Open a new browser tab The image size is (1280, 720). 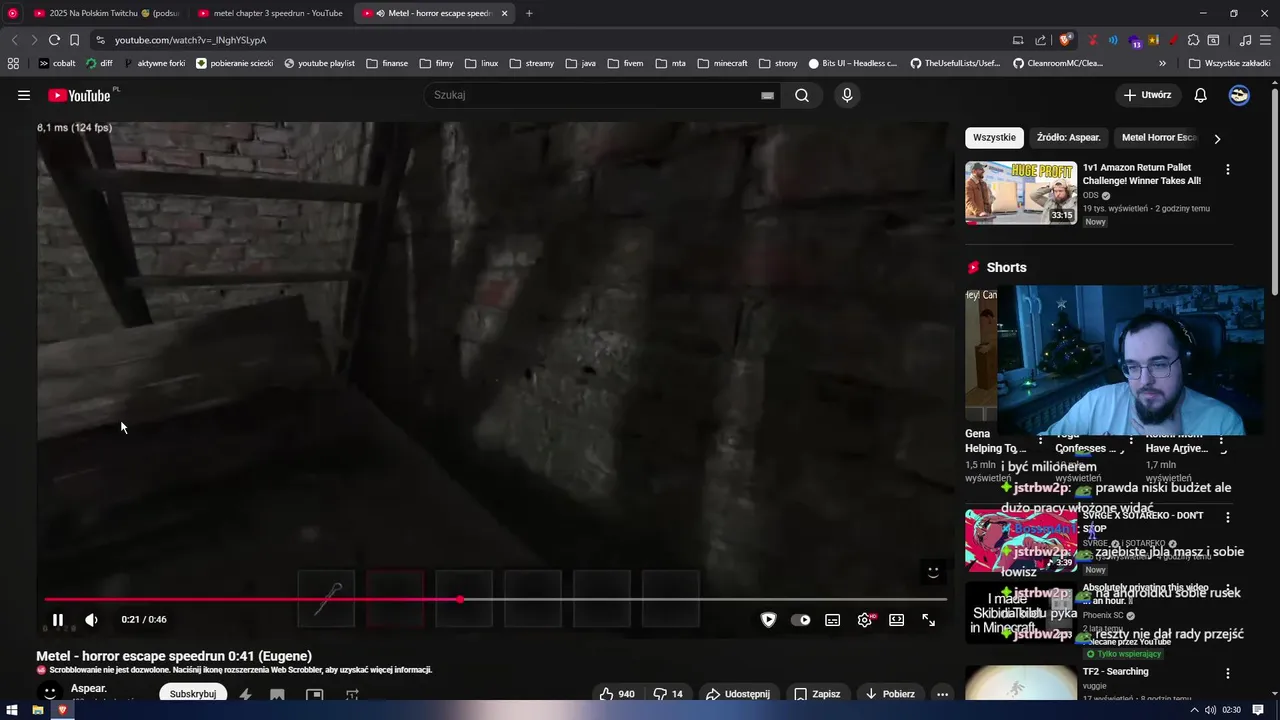coord(529,13)
